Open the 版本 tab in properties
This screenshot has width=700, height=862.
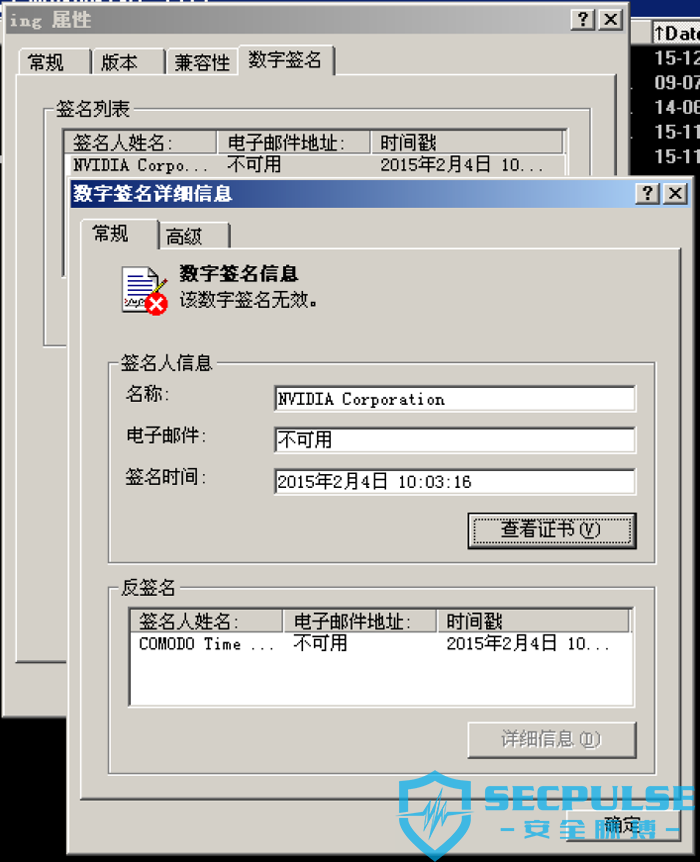click(x=128, y=62)
